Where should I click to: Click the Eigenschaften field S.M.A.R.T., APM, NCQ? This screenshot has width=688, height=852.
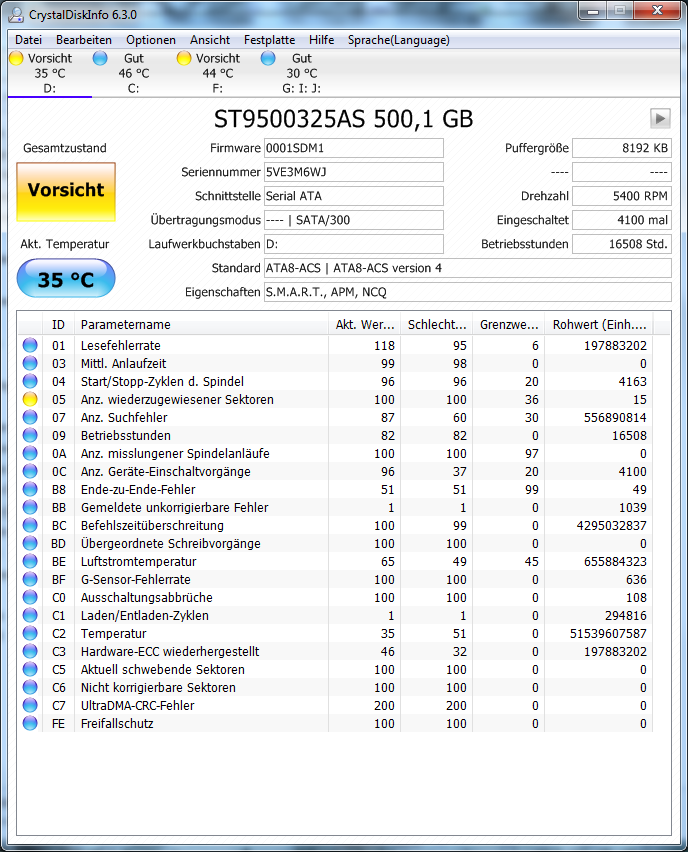467,292
